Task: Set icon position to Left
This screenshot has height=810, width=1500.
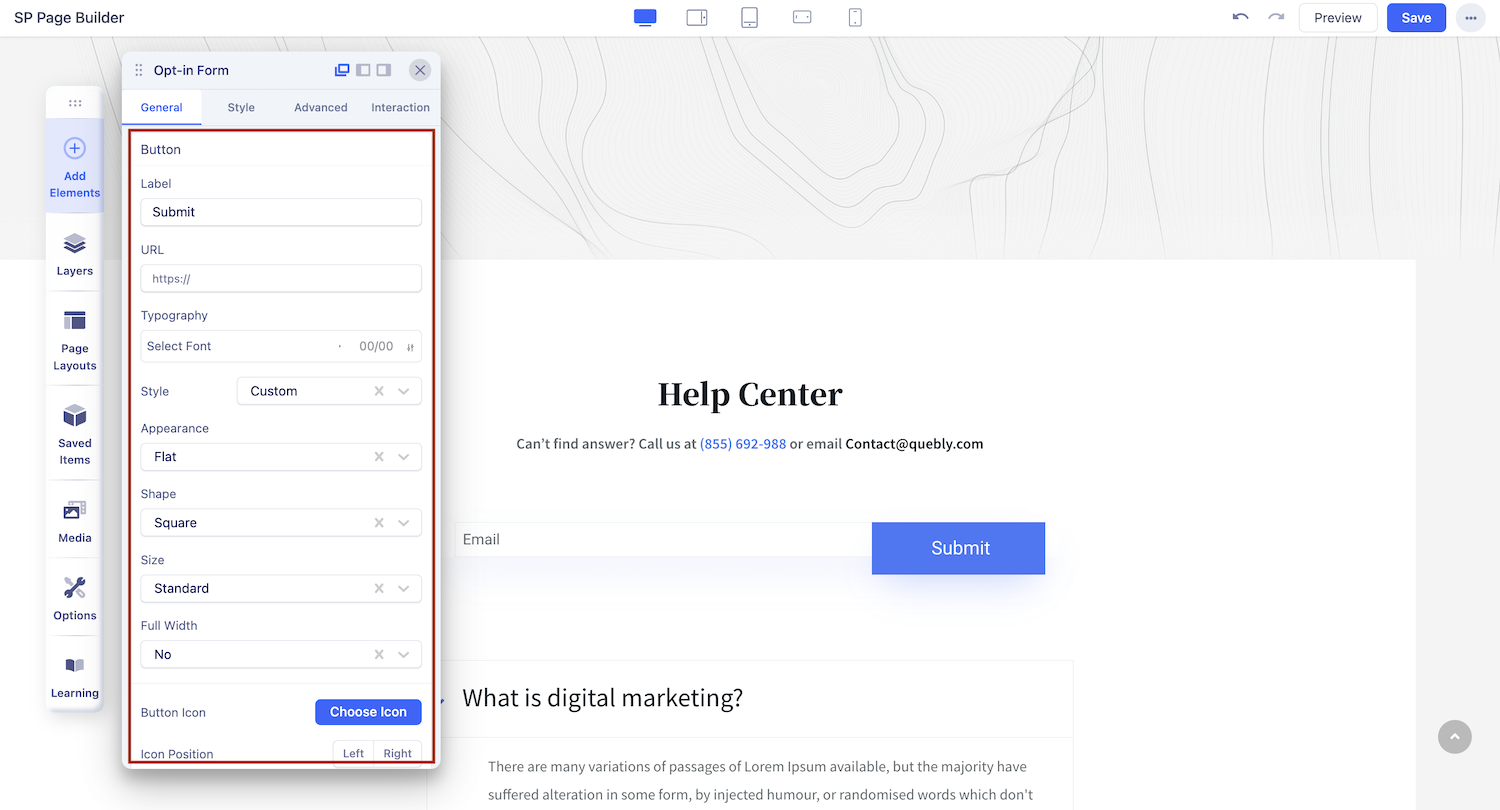Action: (353, 753)
